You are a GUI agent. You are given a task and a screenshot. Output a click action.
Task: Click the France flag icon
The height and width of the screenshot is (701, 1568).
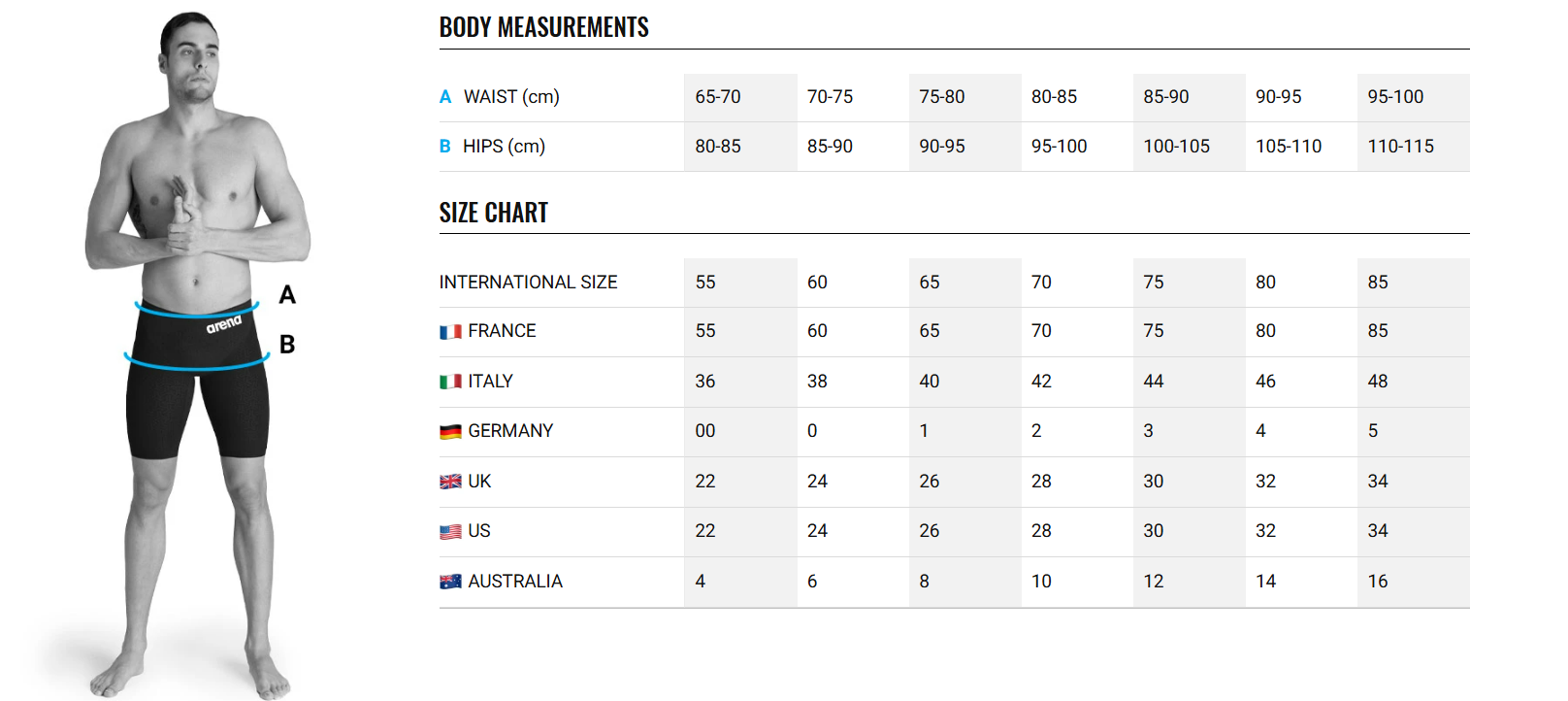[450, 332]
